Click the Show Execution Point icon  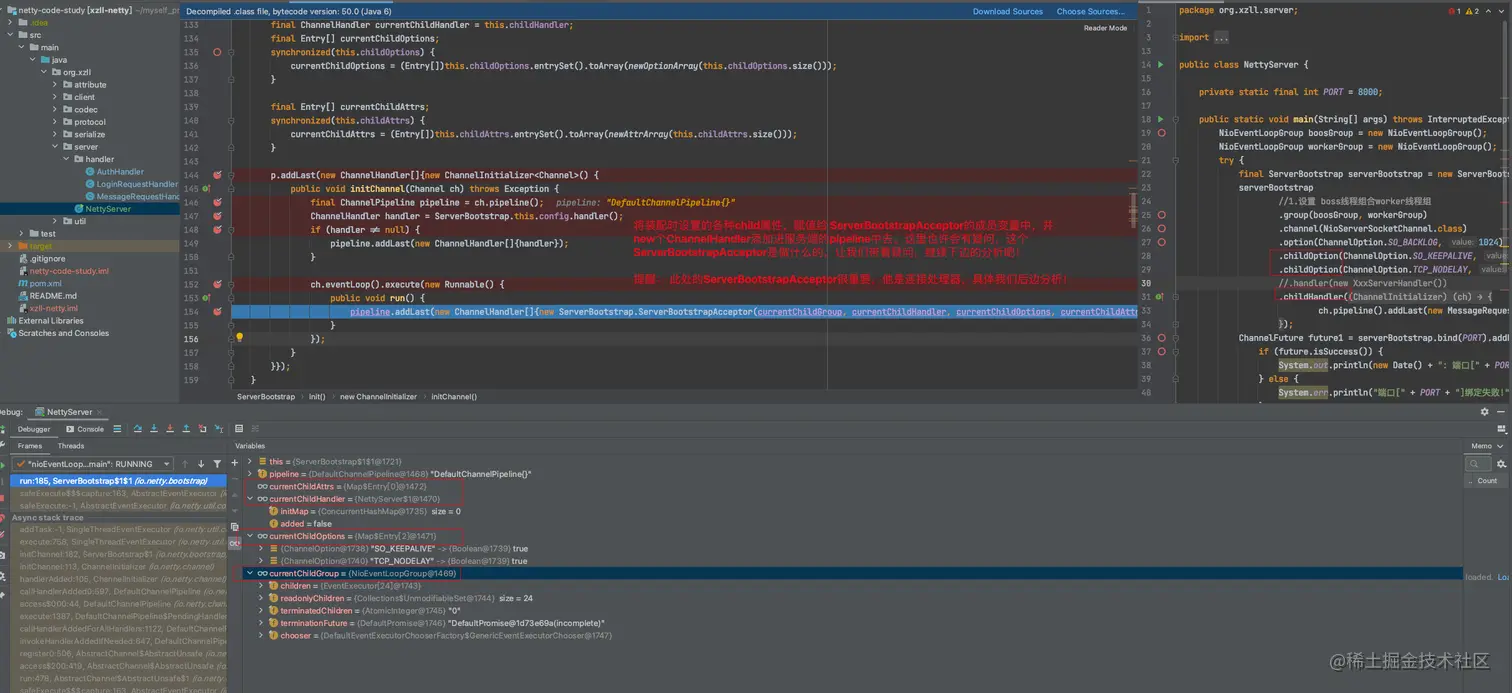[x=117, y=429]
